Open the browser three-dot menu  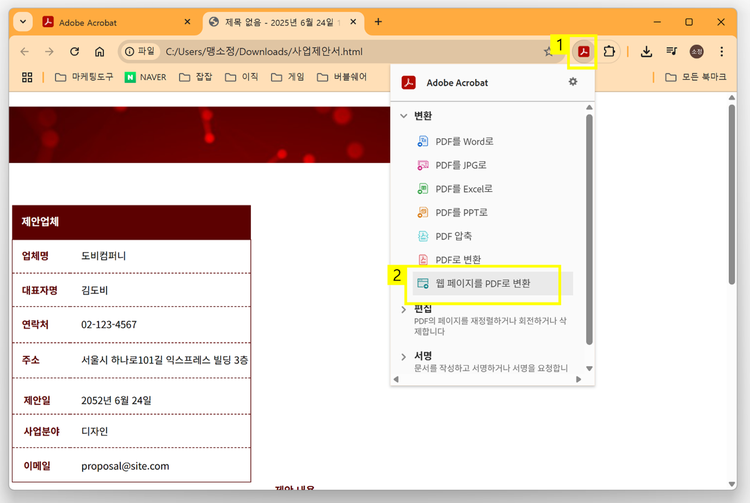(721, 52)
